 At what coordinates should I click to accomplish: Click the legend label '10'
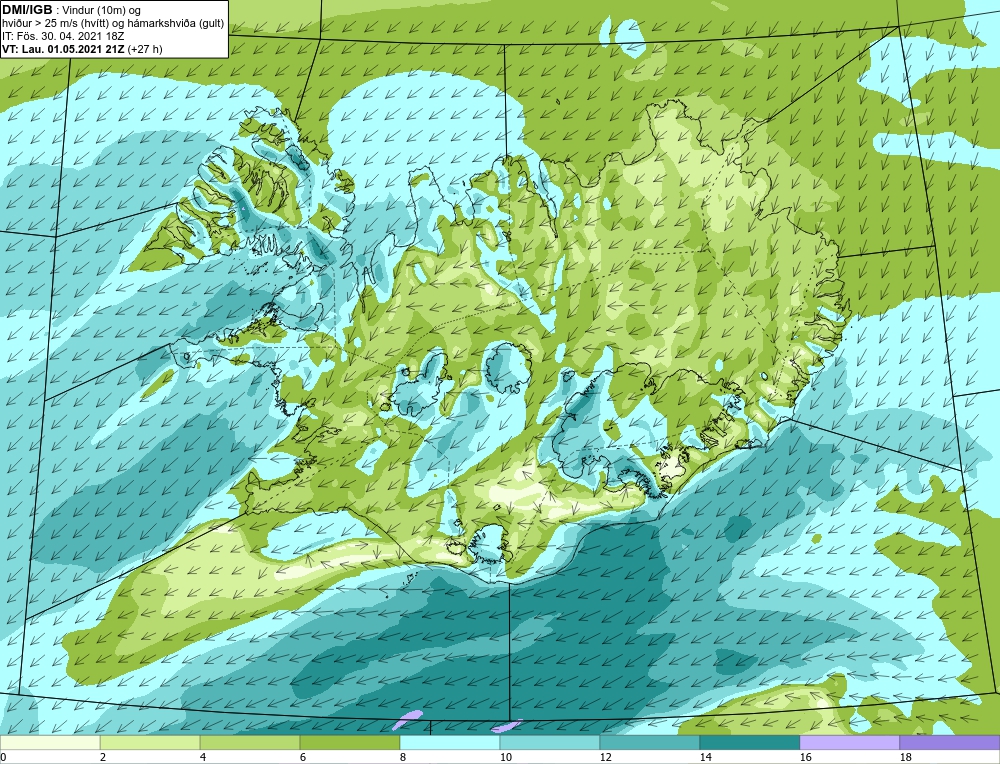pyautogui.click(x=505, y=757)
